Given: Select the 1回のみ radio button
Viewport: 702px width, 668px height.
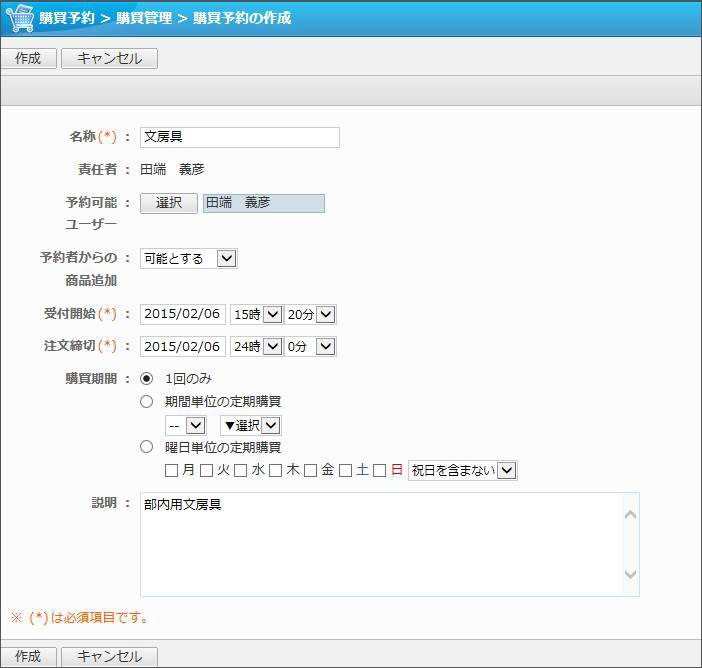Looking at the screenshot, I should [x=147, y=379].
